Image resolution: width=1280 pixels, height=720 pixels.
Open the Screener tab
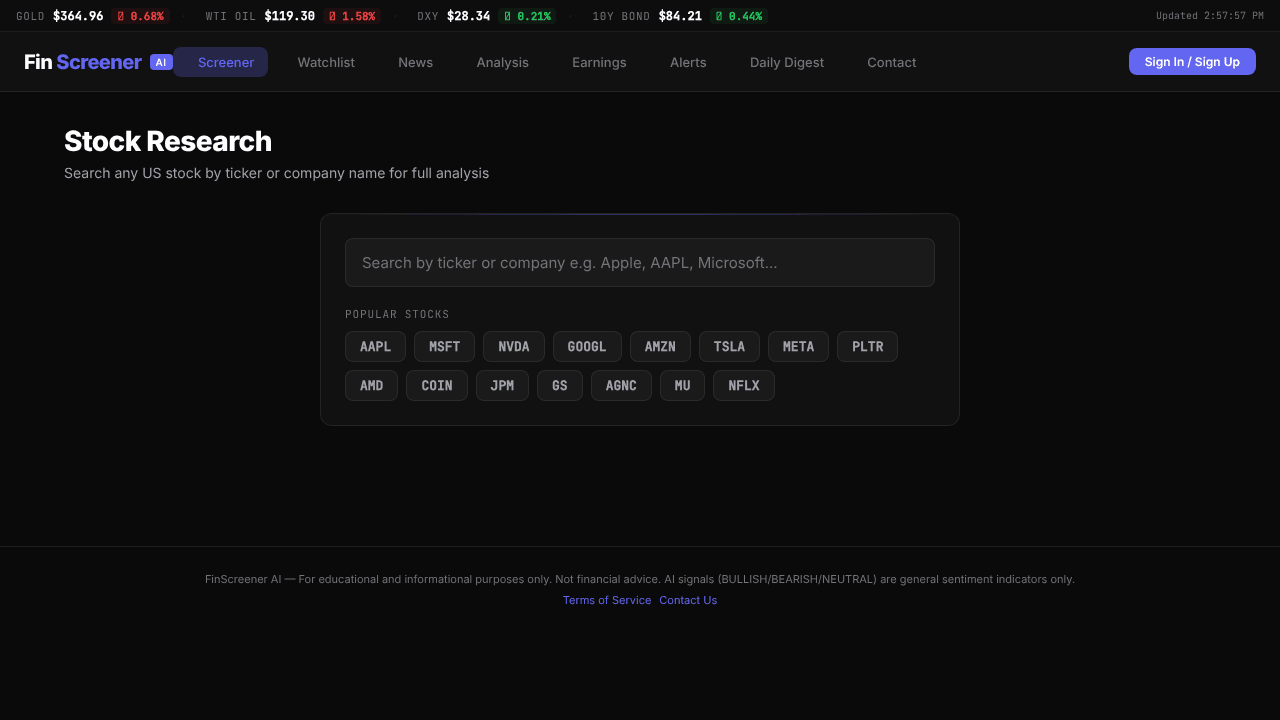point(221,62)
